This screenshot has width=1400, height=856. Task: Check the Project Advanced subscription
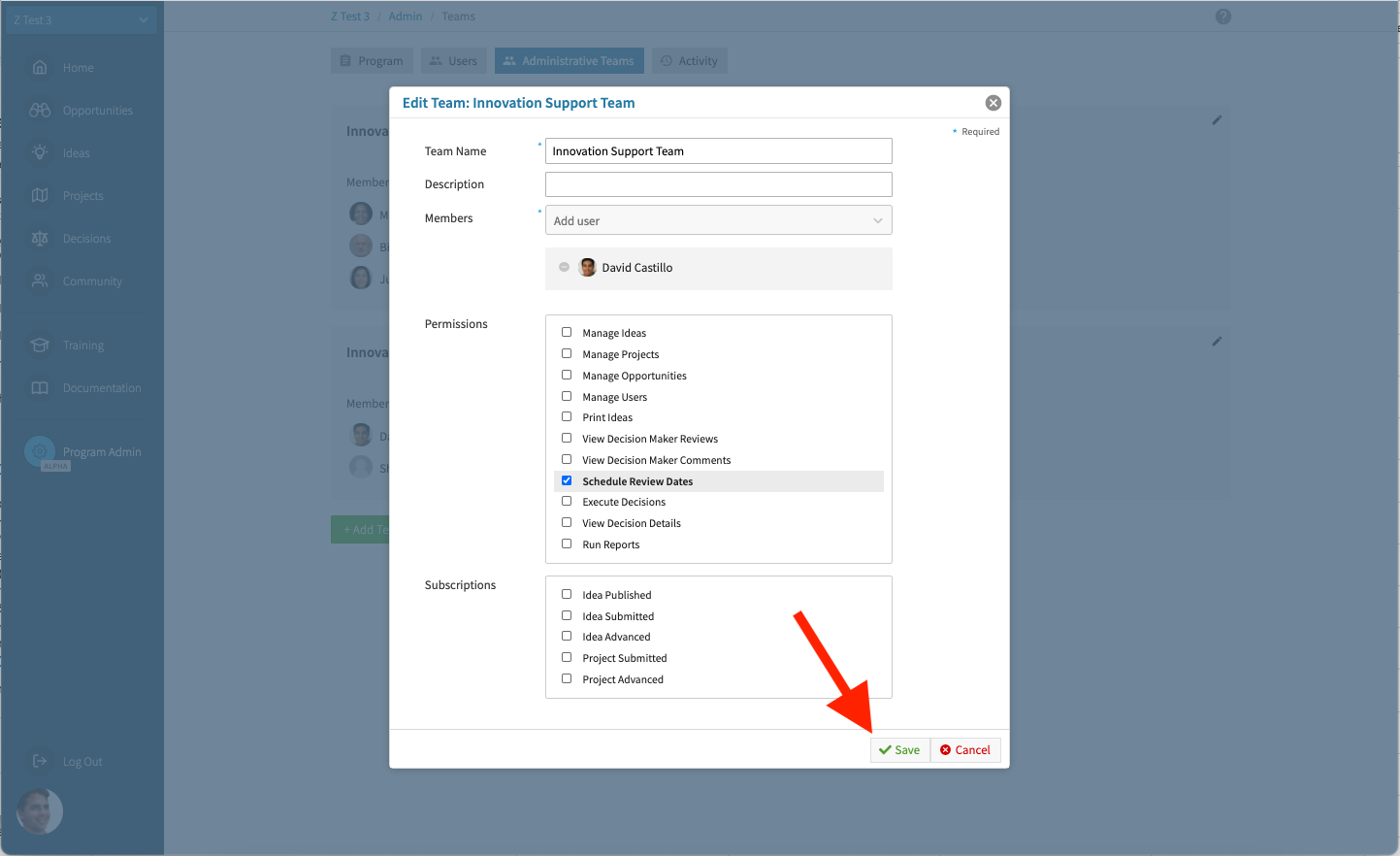567,678
